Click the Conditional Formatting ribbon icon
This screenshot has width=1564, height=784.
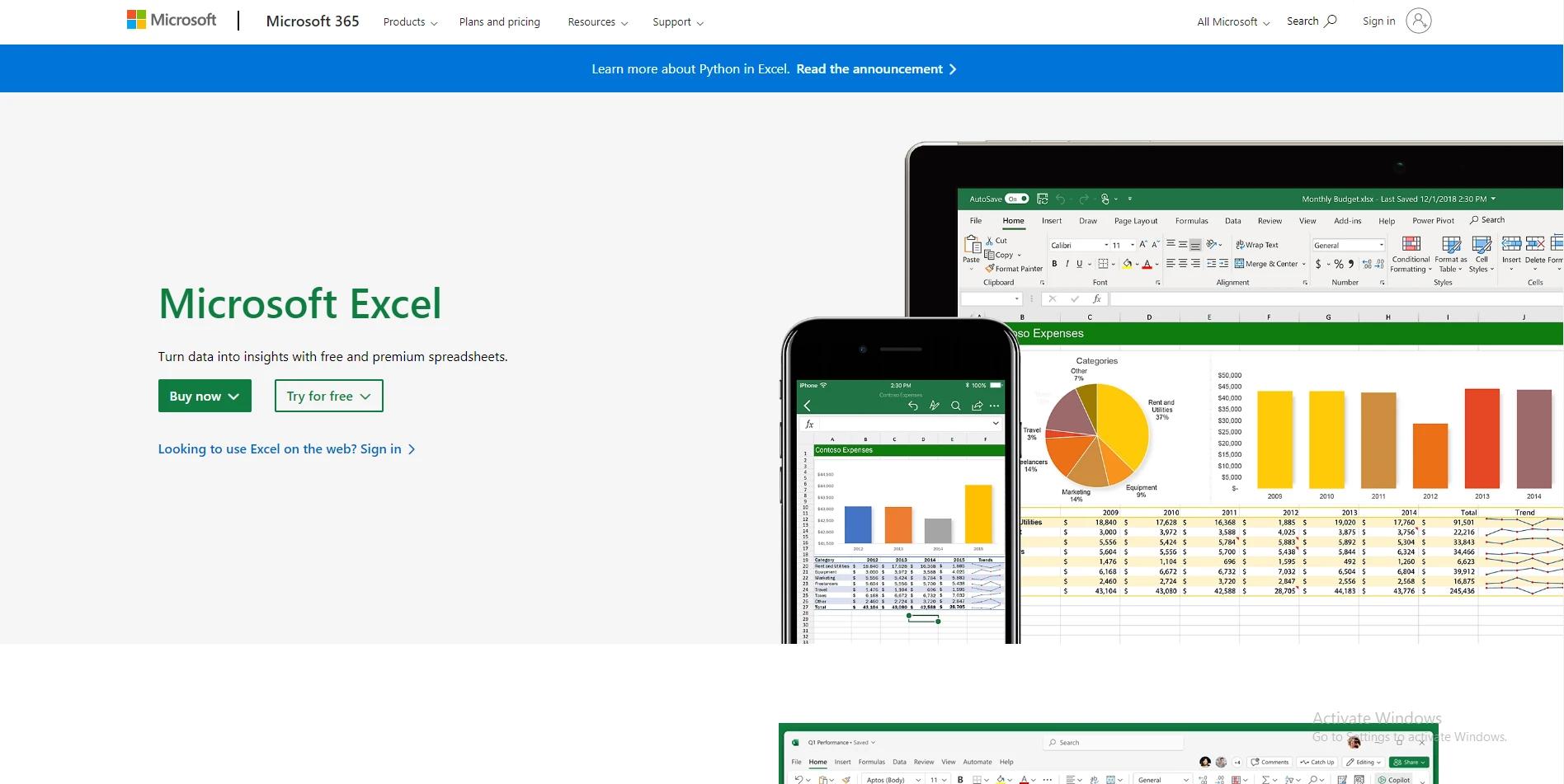(1411, 245)
